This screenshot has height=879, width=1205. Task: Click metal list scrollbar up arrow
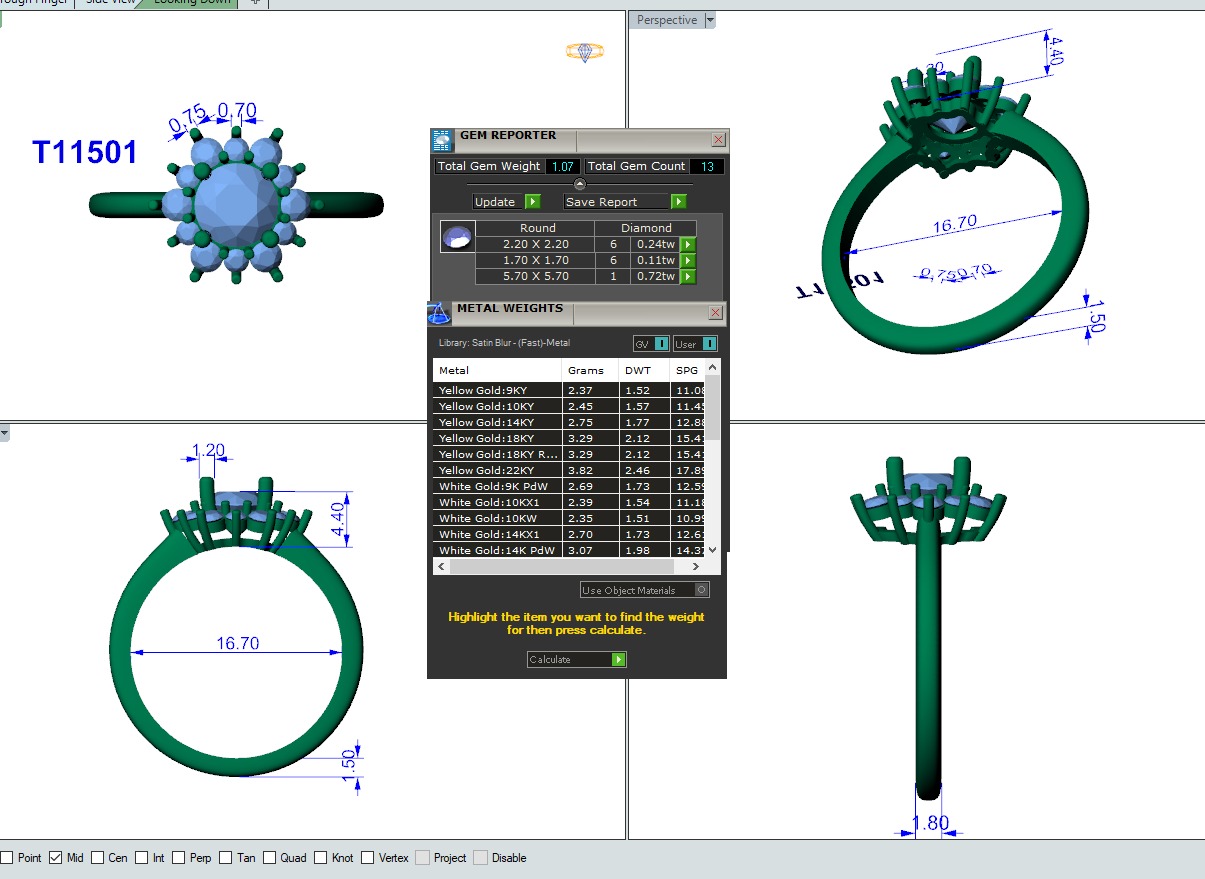[x=712, y=367]
